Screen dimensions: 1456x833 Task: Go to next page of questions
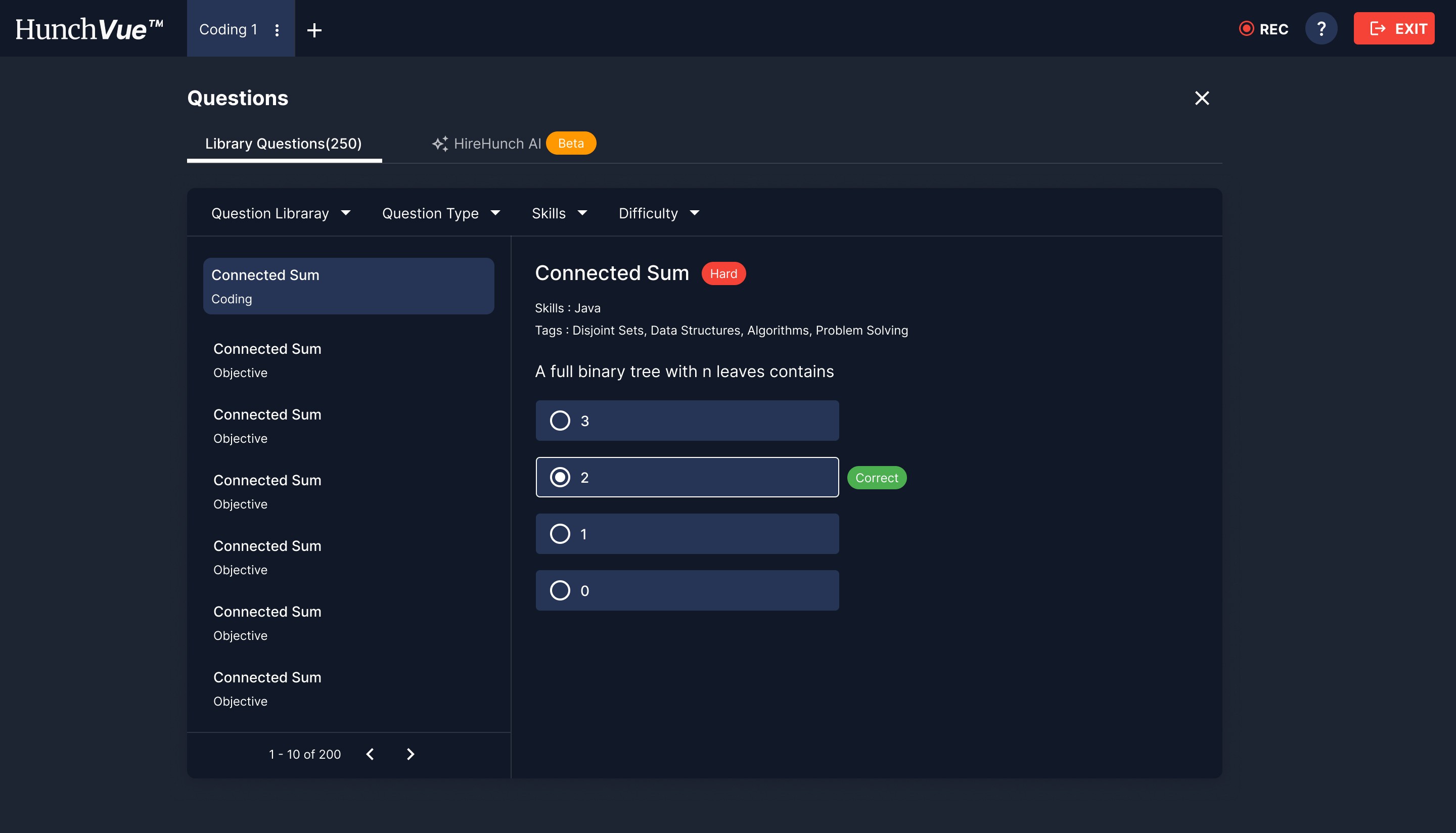[x=410, y=754]
